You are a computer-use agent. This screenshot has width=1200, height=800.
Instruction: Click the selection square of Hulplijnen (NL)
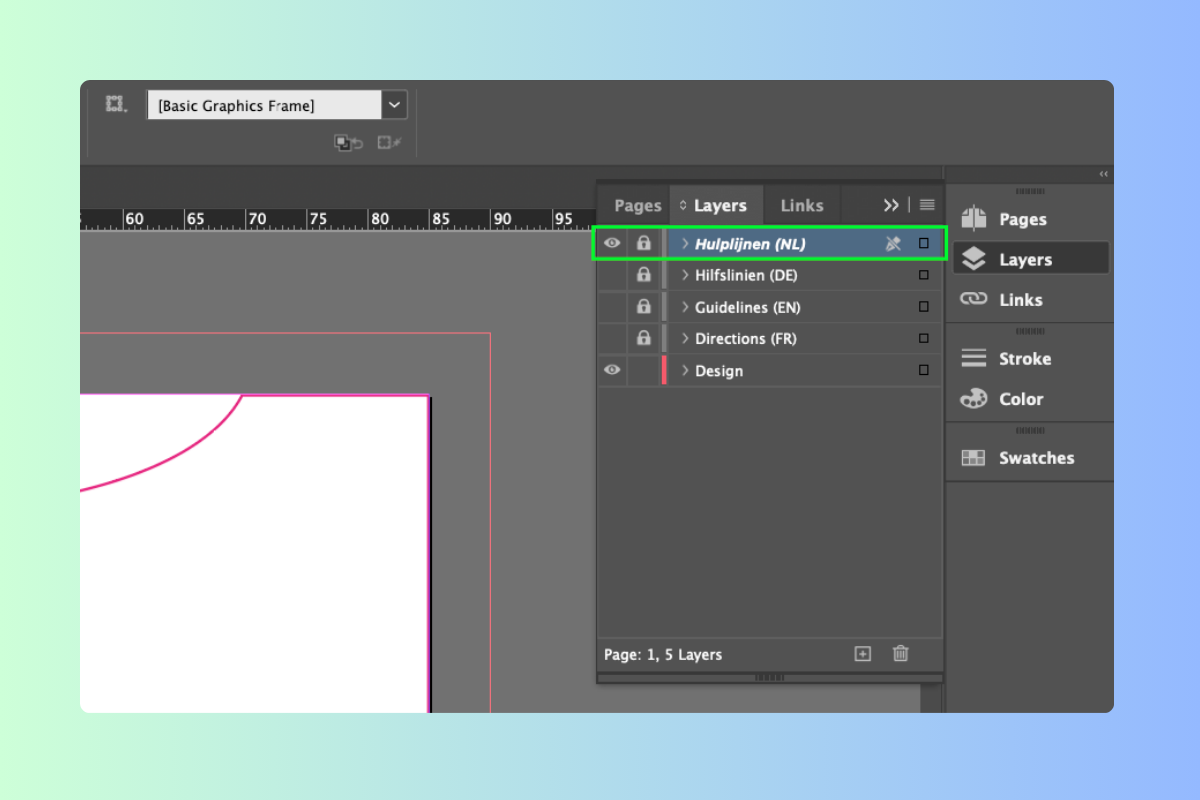pyautogui.click(x=924, y=243)
